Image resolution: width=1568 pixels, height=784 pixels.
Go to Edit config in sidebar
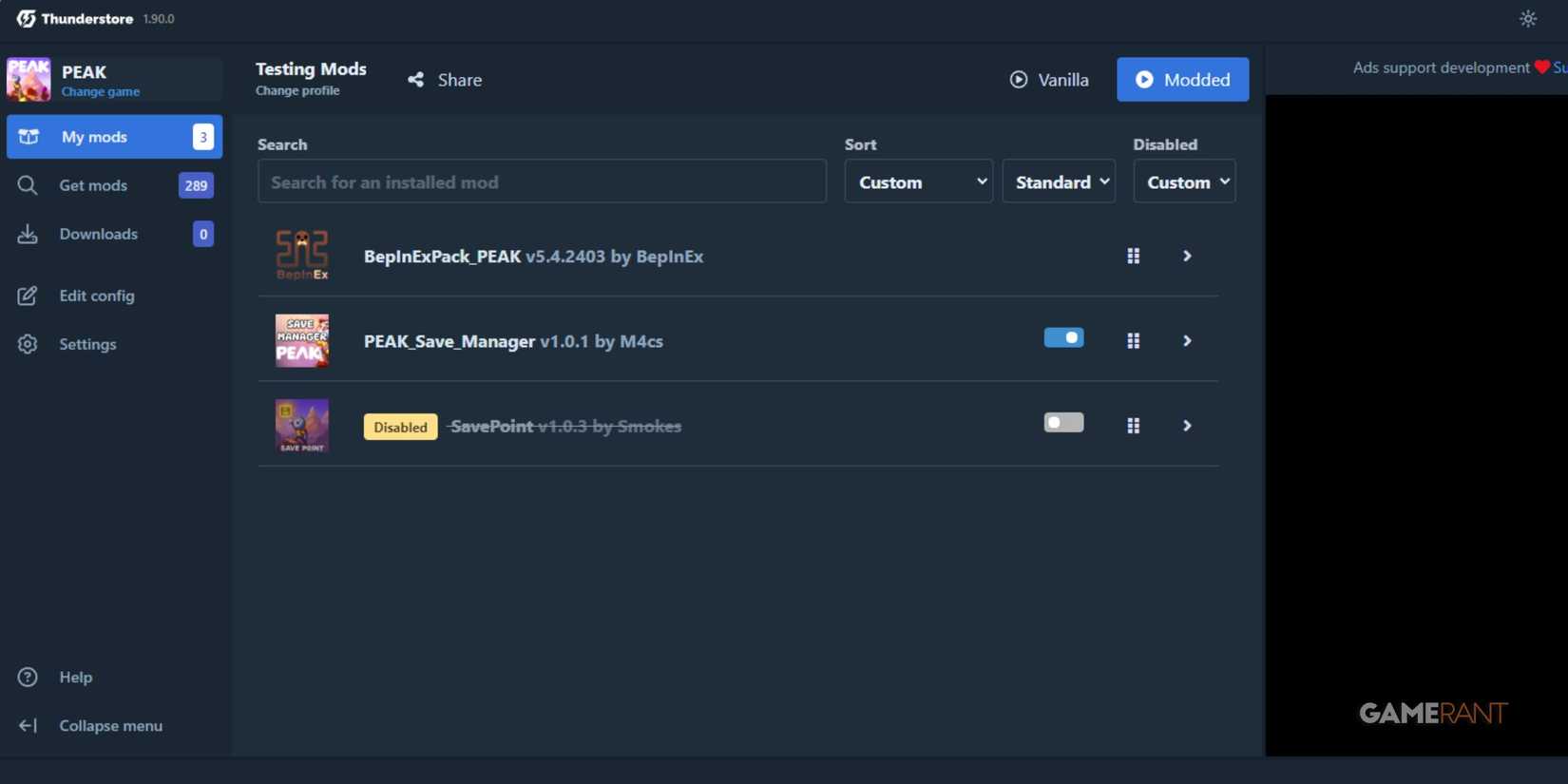pos(96,296)
